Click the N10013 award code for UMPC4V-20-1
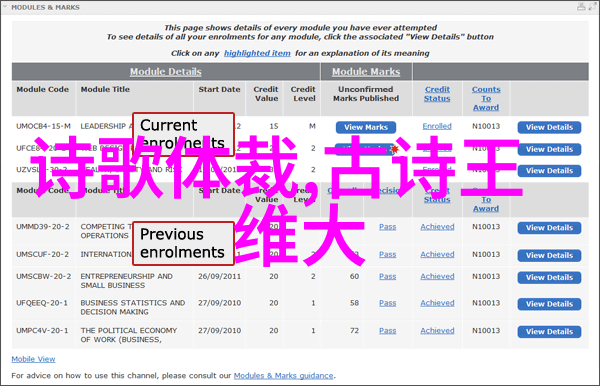 pyautogui.click(x=486, y=330)
